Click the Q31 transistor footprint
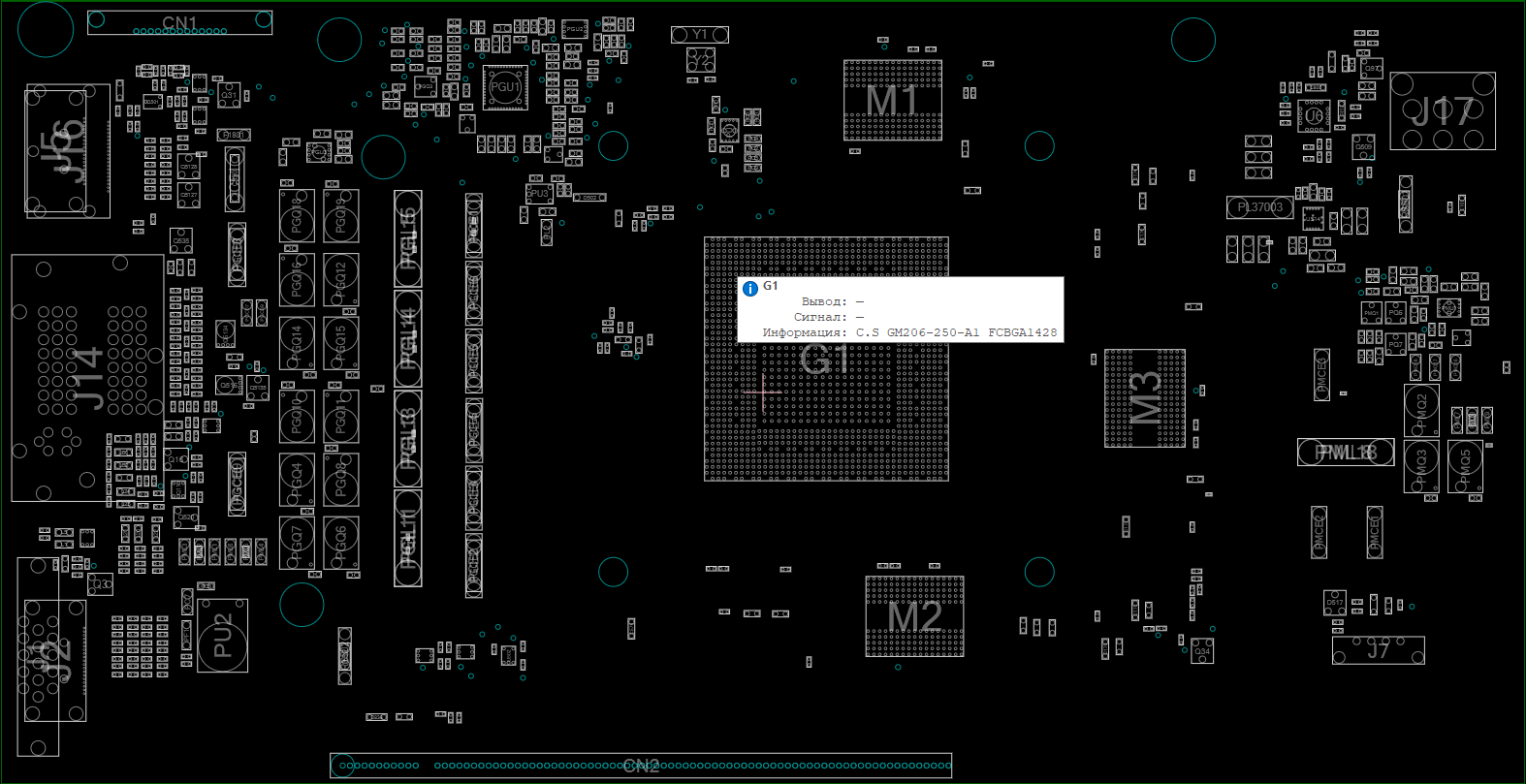The height and width of the screenshot is (784, 1526). click(x=229, y=94)
